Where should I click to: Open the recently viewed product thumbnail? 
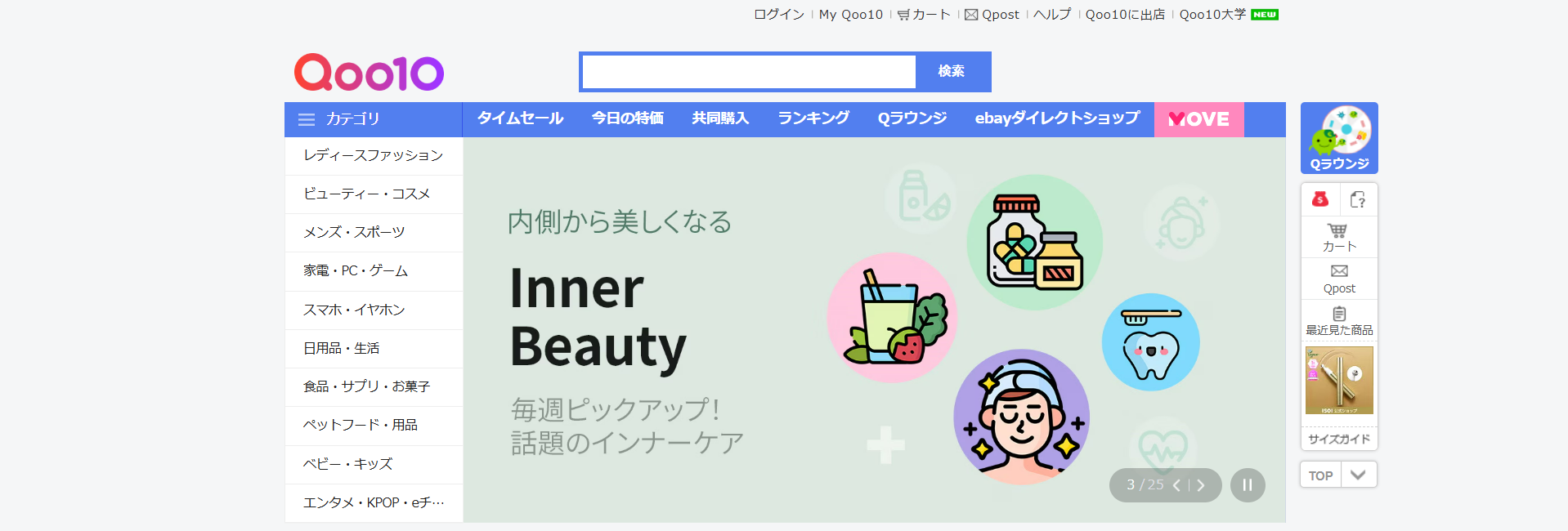coord(1338,381)
